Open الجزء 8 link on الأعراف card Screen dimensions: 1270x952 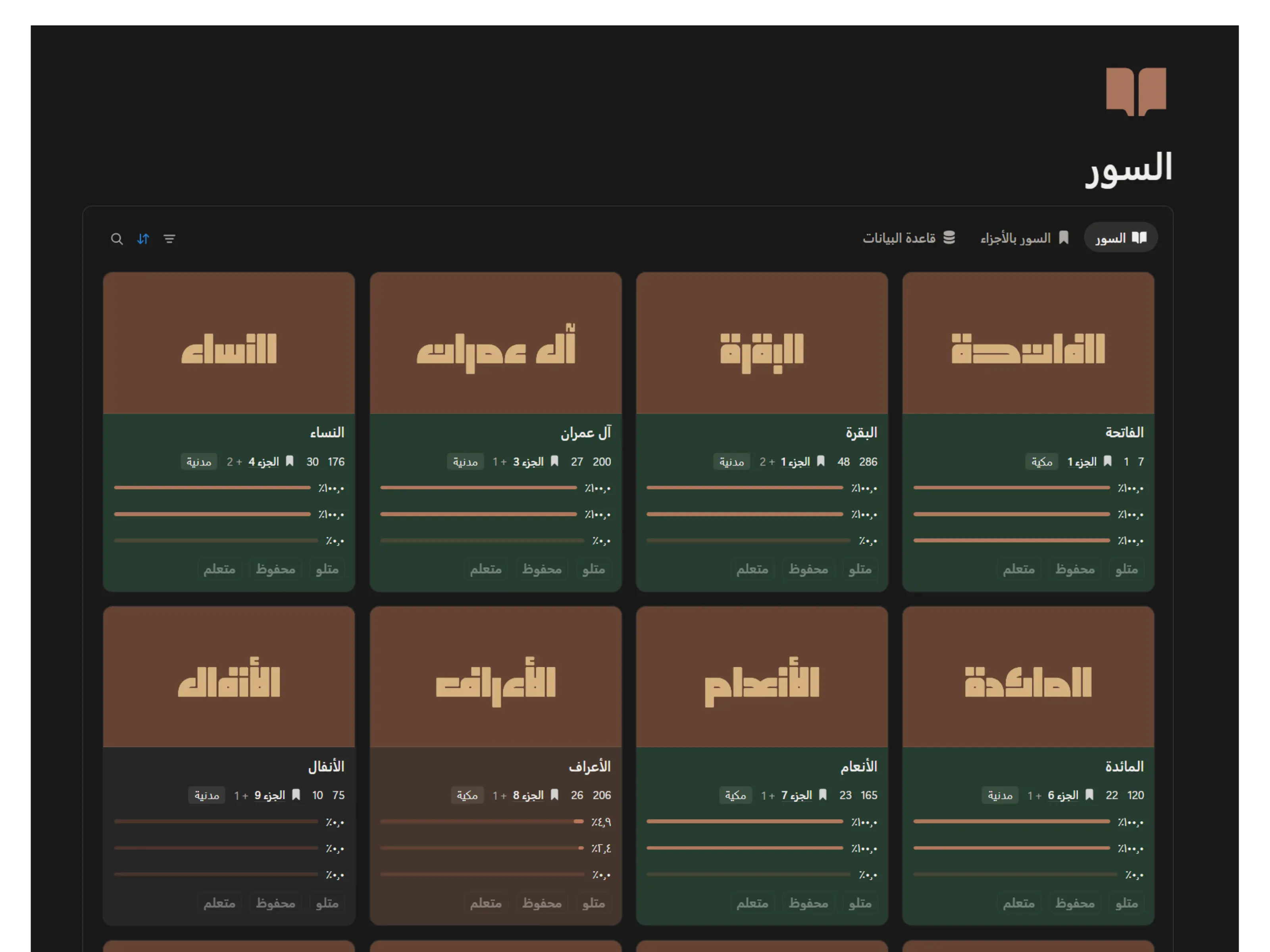click(x=528, y=795)
